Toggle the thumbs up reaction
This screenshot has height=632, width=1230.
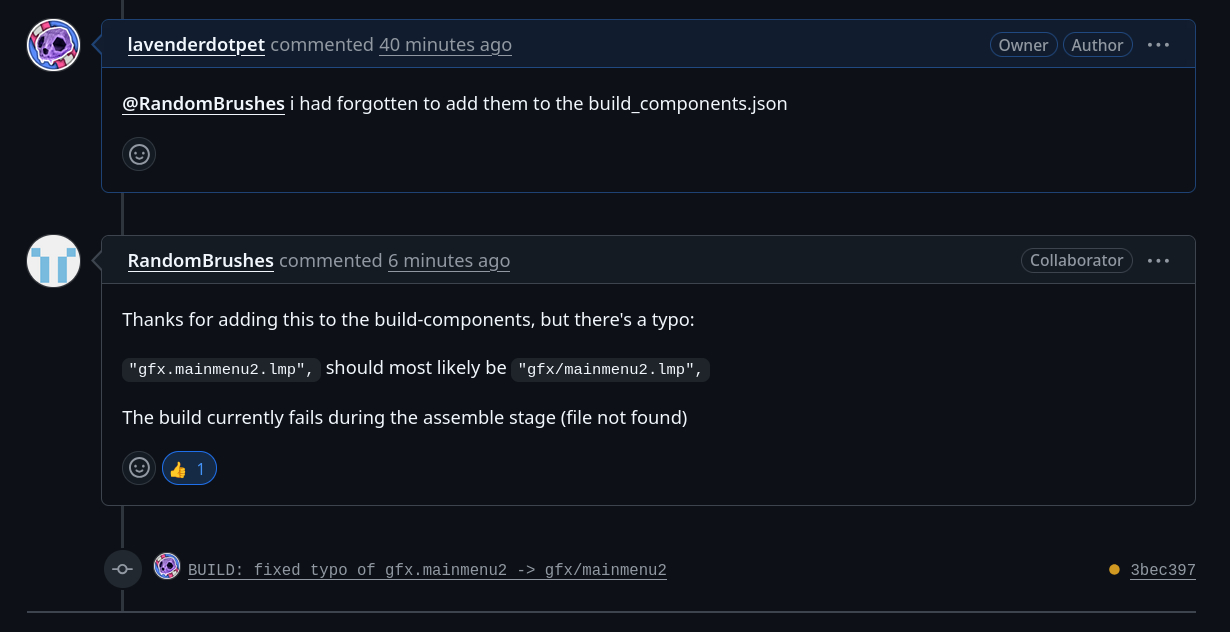coord(189,468)
